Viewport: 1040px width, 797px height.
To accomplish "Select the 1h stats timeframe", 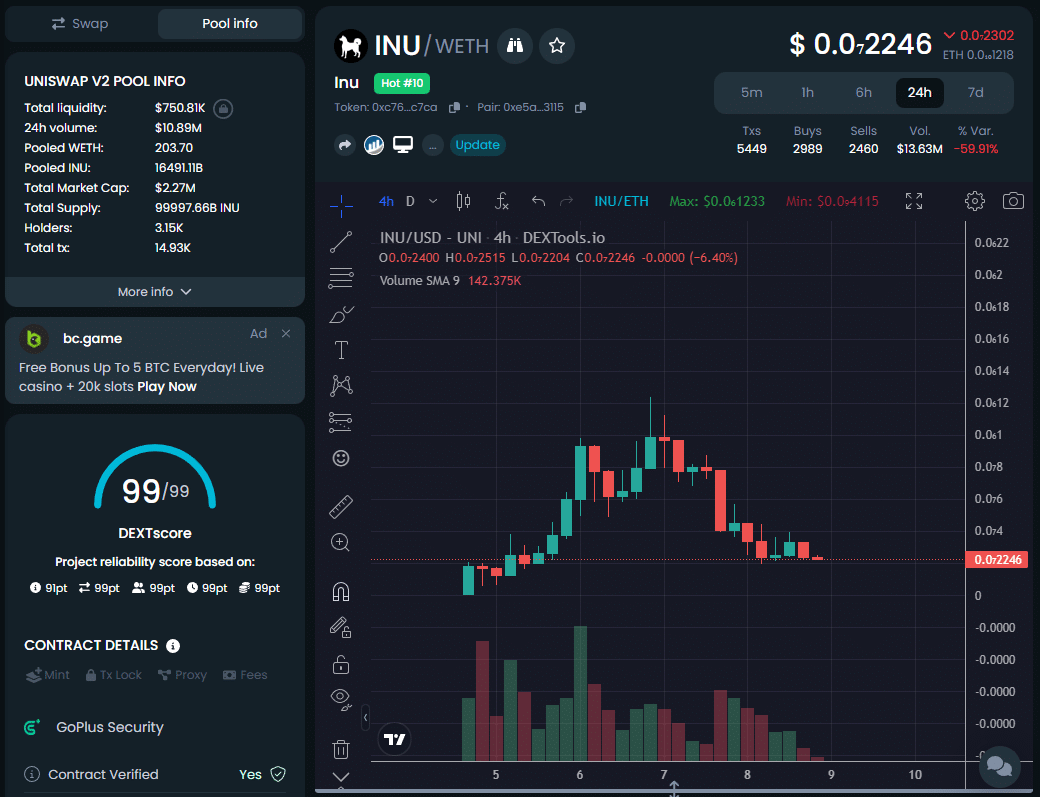I will click(807, 92).
